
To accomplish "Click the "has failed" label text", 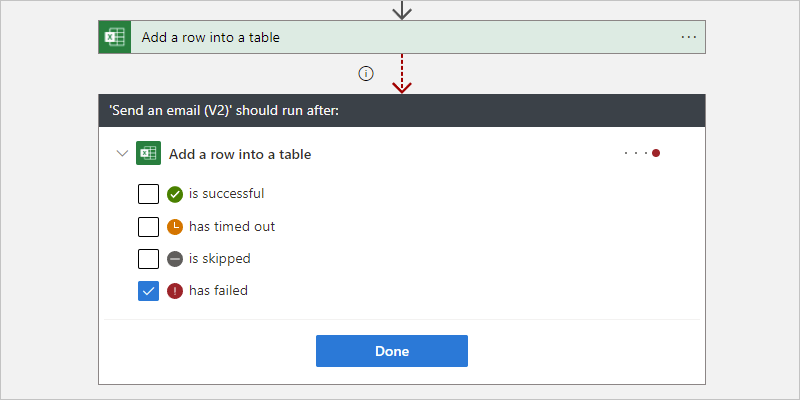I will click(218, 291).
